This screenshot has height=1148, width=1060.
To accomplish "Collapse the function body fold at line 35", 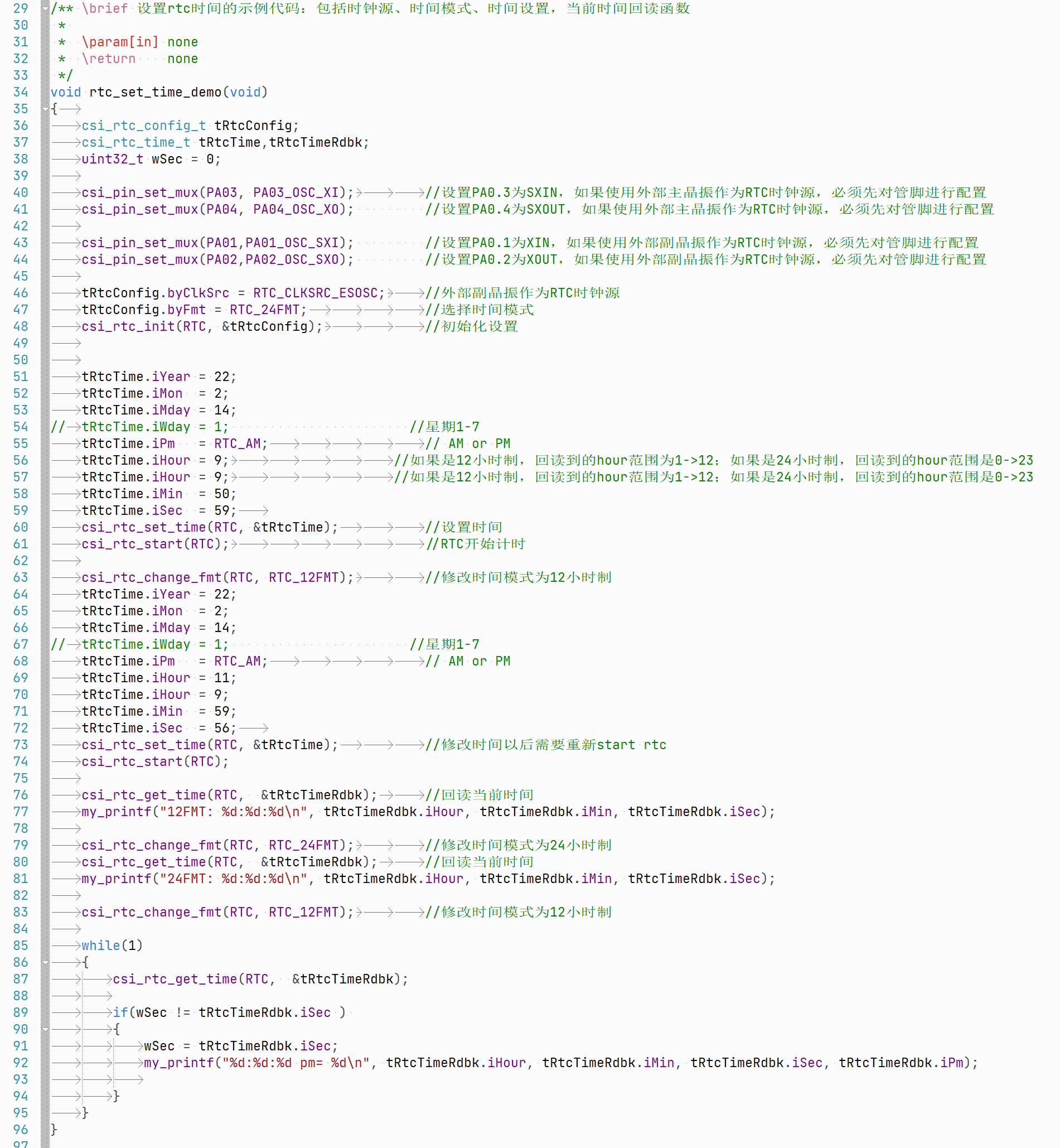I will [45, 109].
